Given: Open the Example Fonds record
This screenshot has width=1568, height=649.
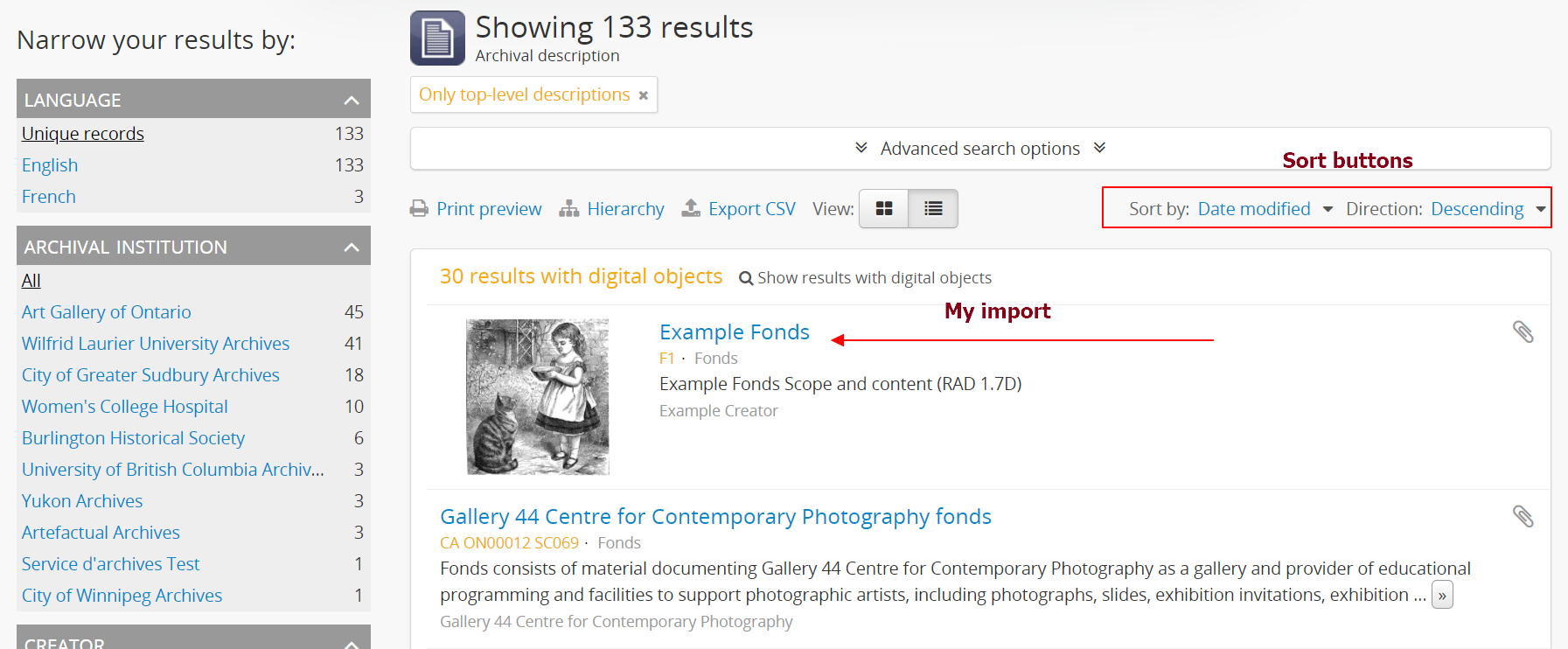Looking at the screenshot, I should click(734, 332).
